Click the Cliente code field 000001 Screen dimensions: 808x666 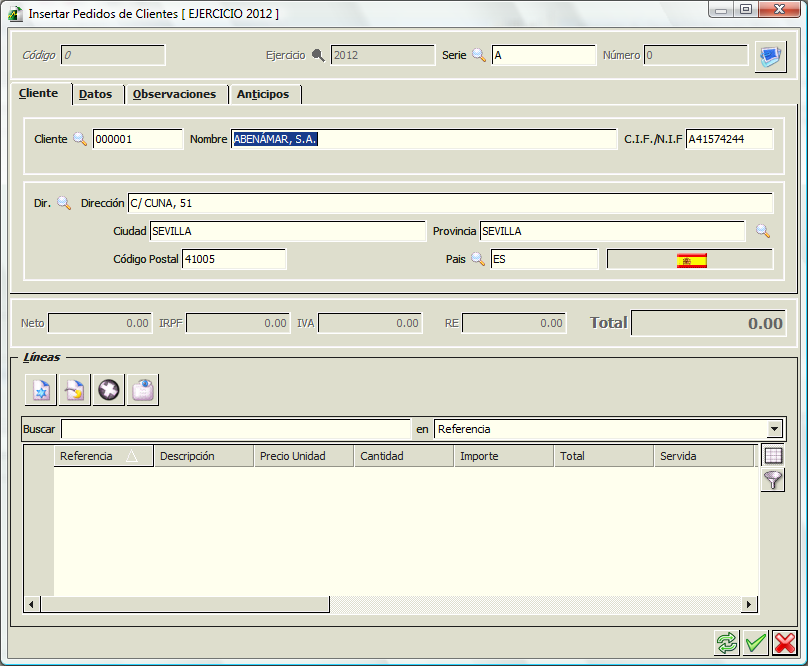pos(138,139)
